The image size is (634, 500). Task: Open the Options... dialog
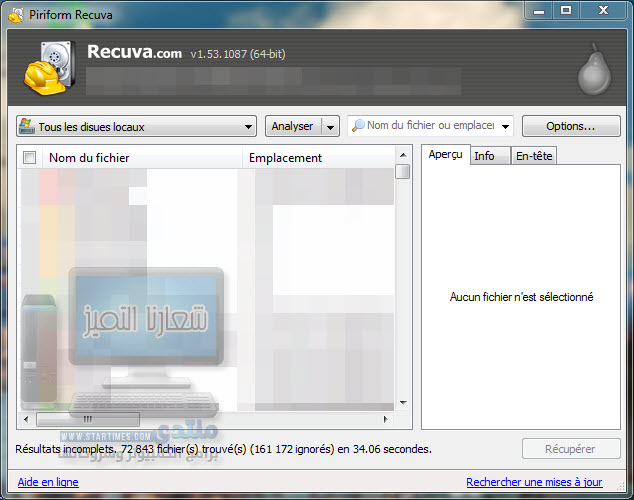(x=571, y=126)
